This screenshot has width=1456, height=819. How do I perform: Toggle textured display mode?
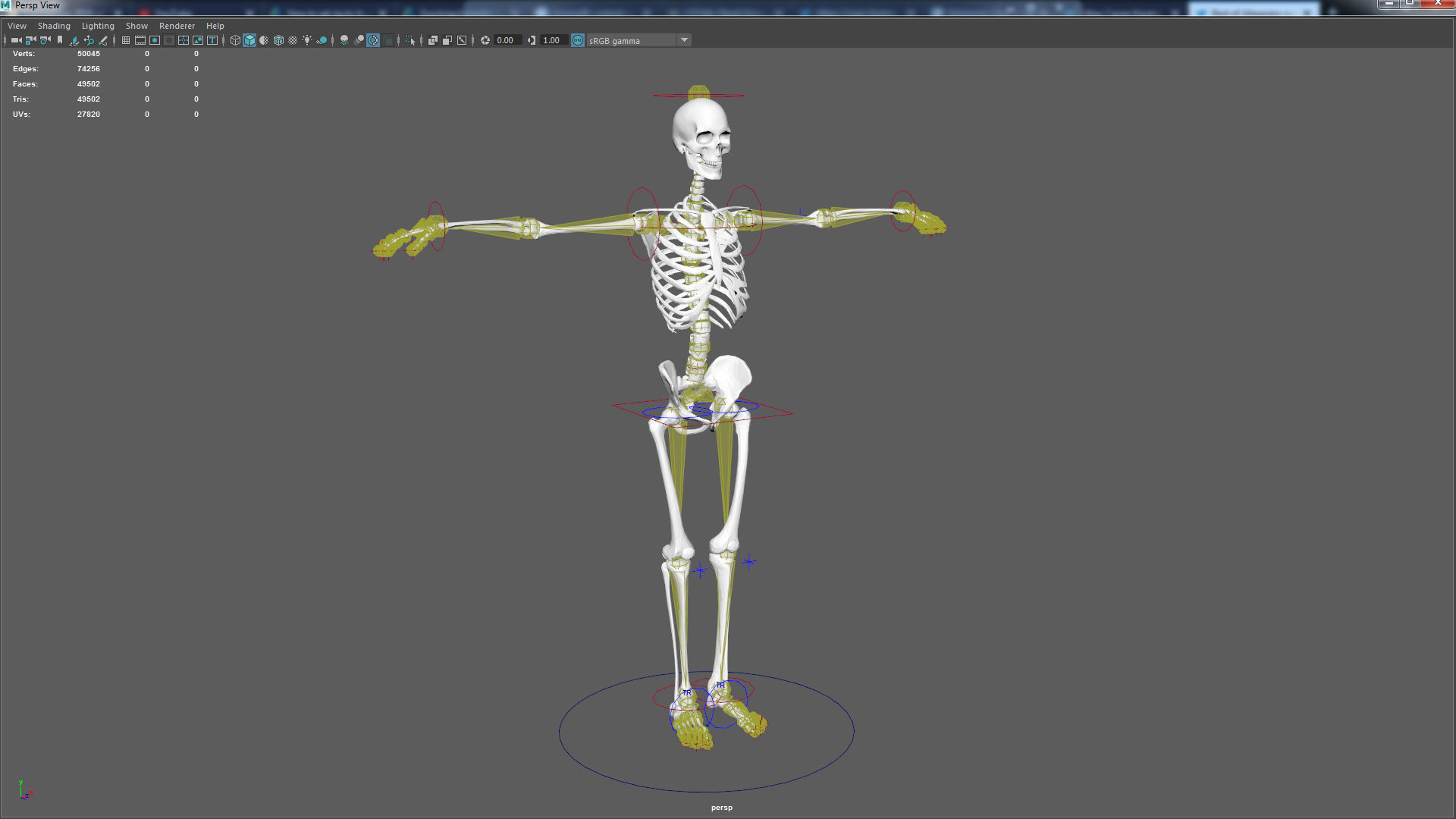(x=293, y=40)
